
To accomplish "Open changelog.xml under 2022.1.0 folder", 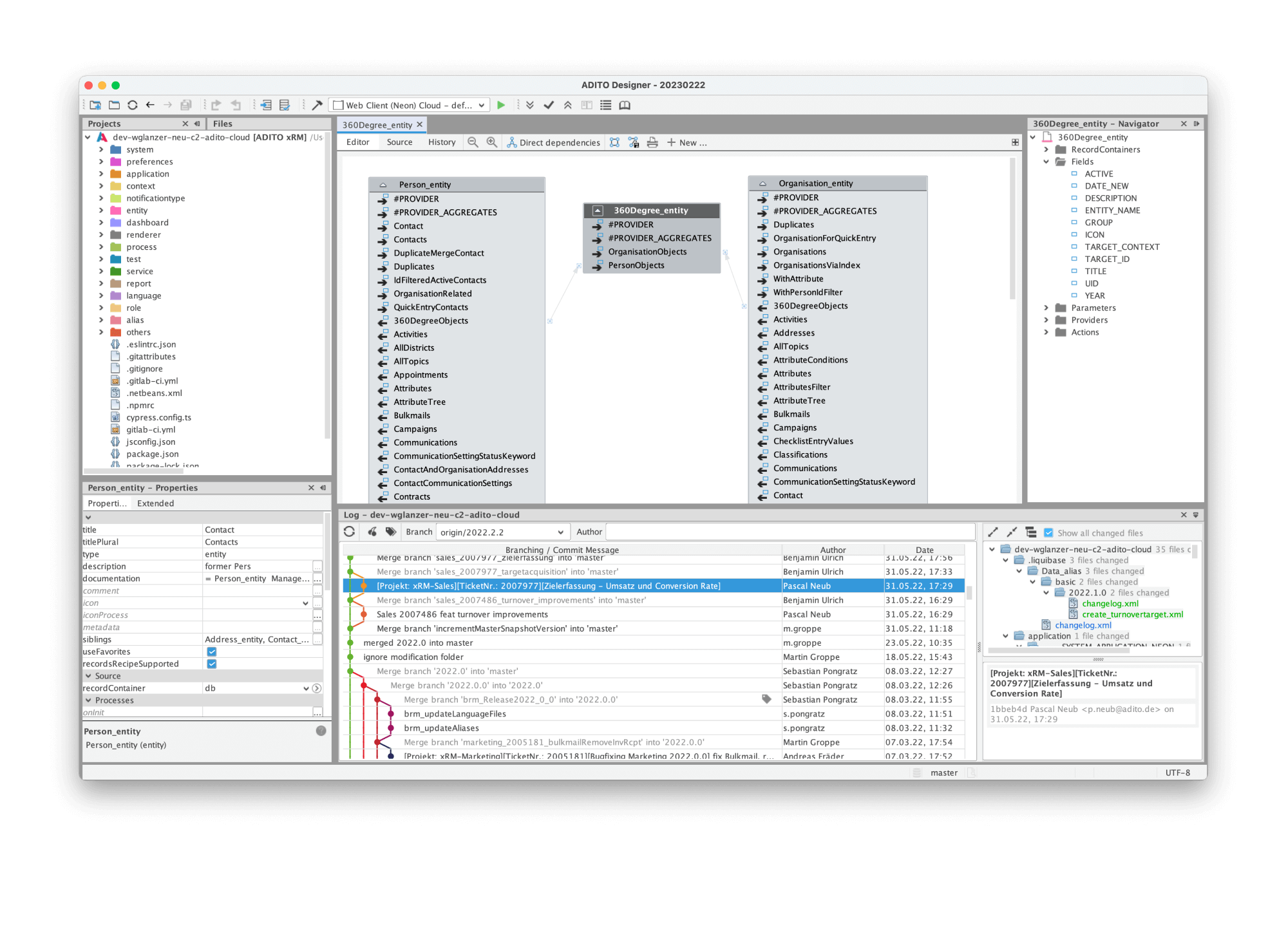I will pyautogui.click(x=1110, y=604).
